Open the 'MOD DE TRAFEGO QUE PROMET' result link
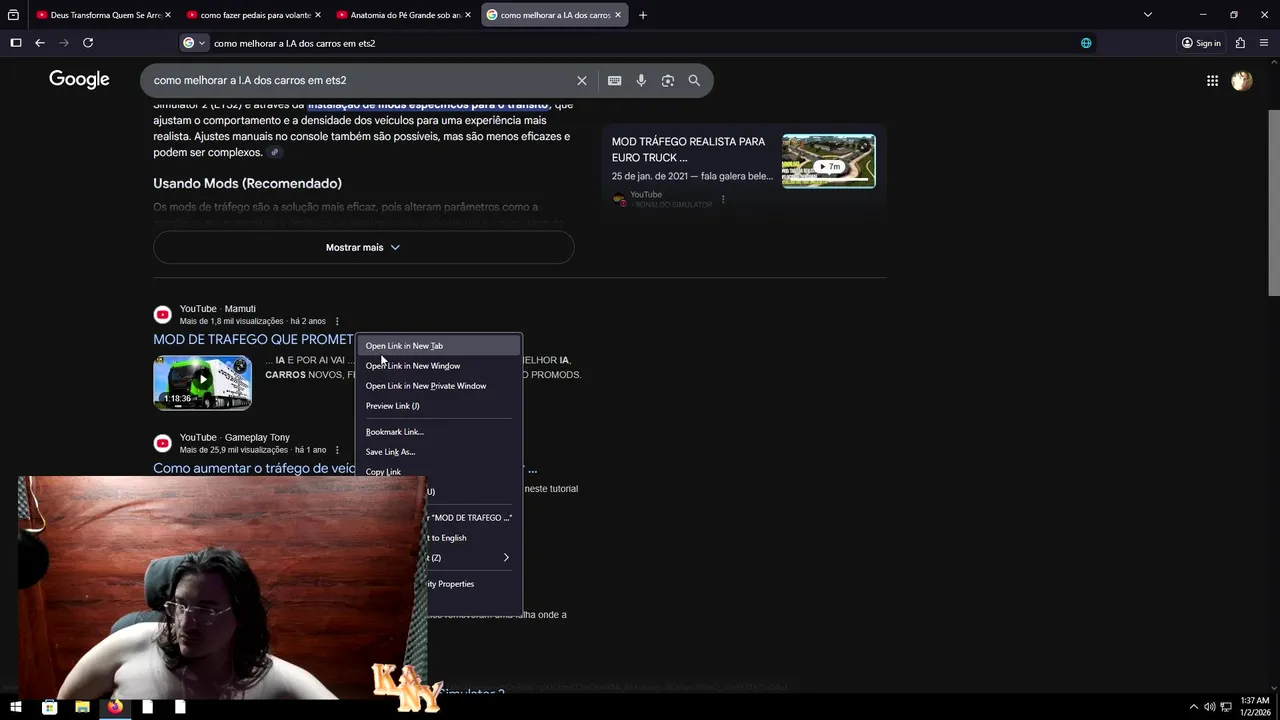The height and width of the screenshot is (720, 1280). coord(253,339)
